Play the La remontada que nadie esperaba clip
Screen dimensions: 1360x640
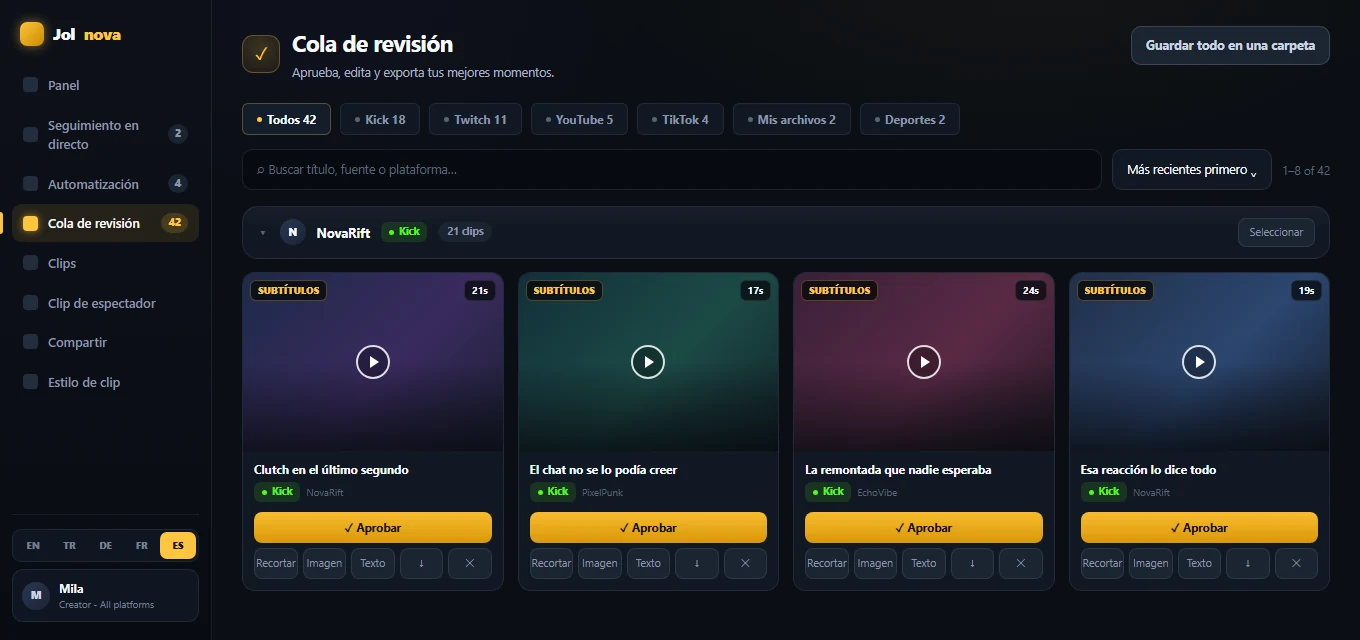[924, 362]
